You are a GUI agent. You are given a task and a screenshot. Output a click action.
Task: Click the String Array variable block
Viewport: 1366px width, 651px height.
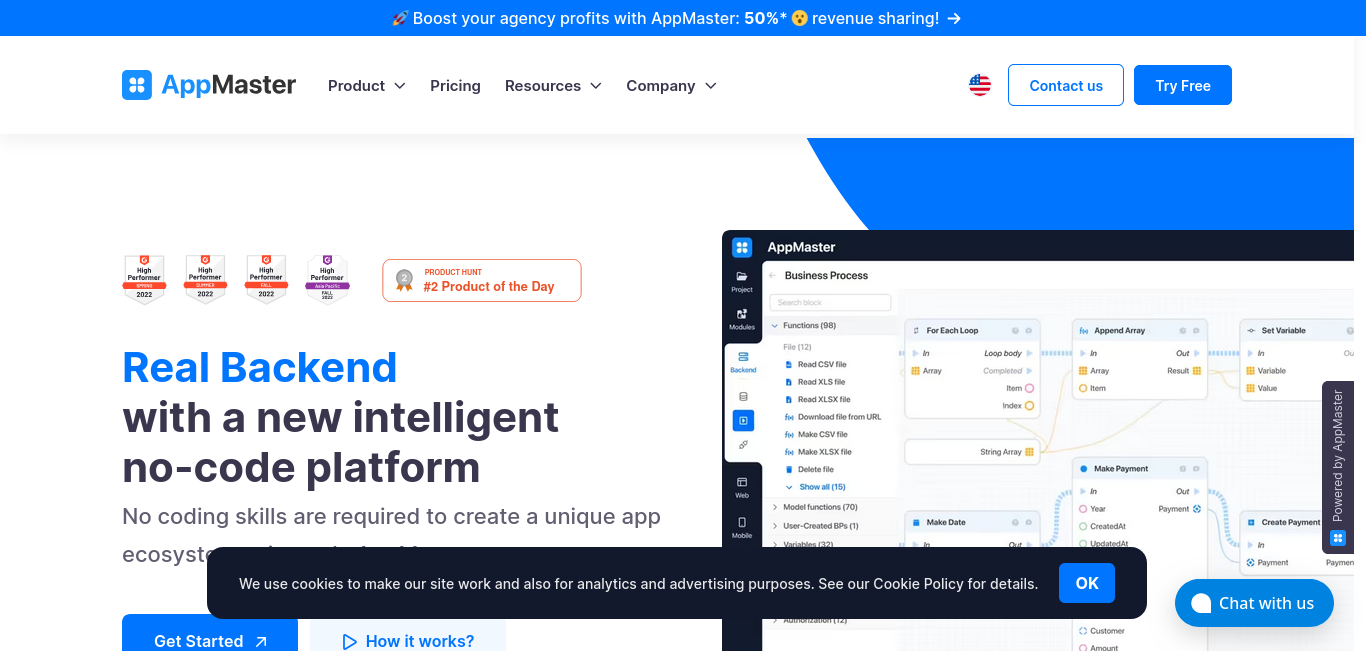(973, 452)
